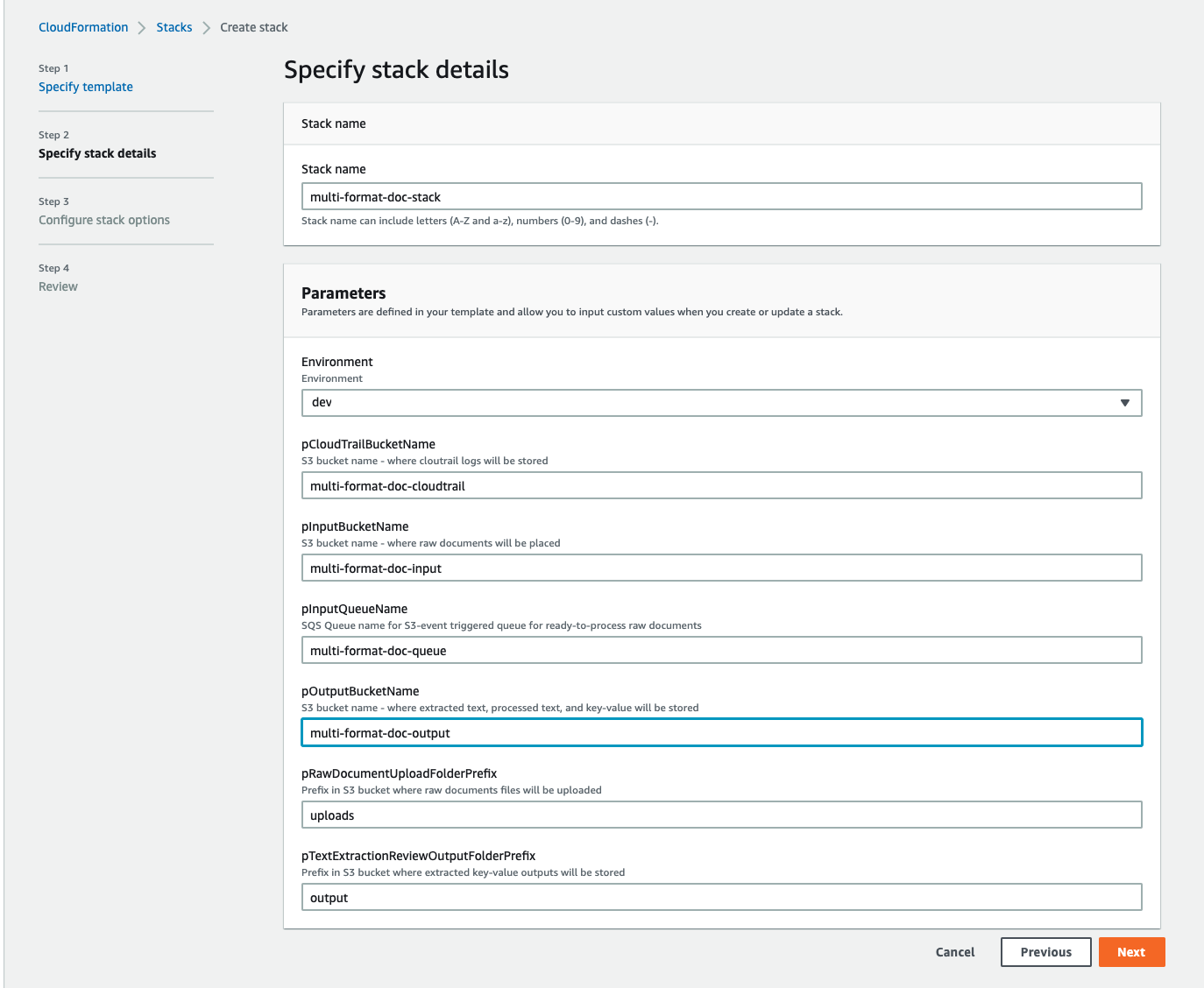
Task: Open the Environment dropdown showing dev
Action: (721, 403)
